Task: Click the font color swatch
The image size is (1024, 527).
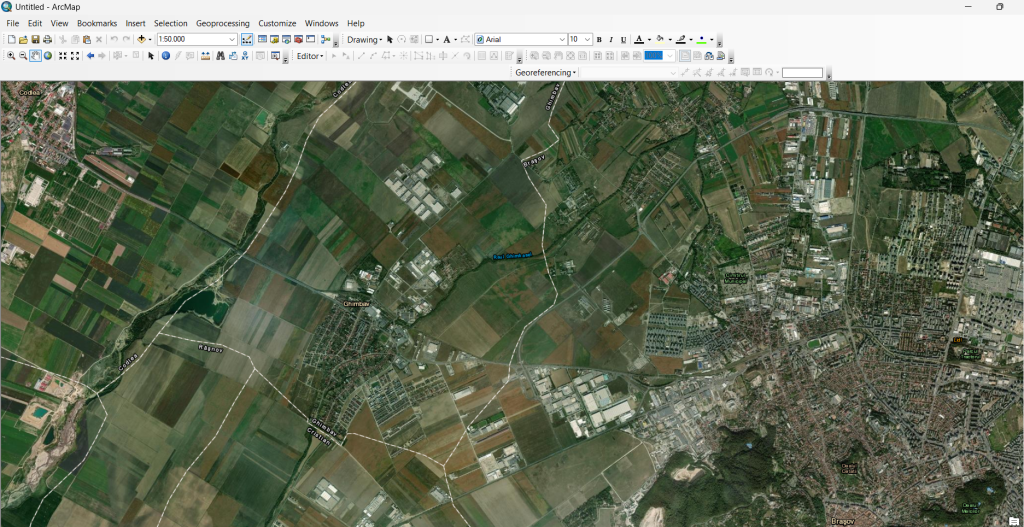Action: click(x=639, y=39)
